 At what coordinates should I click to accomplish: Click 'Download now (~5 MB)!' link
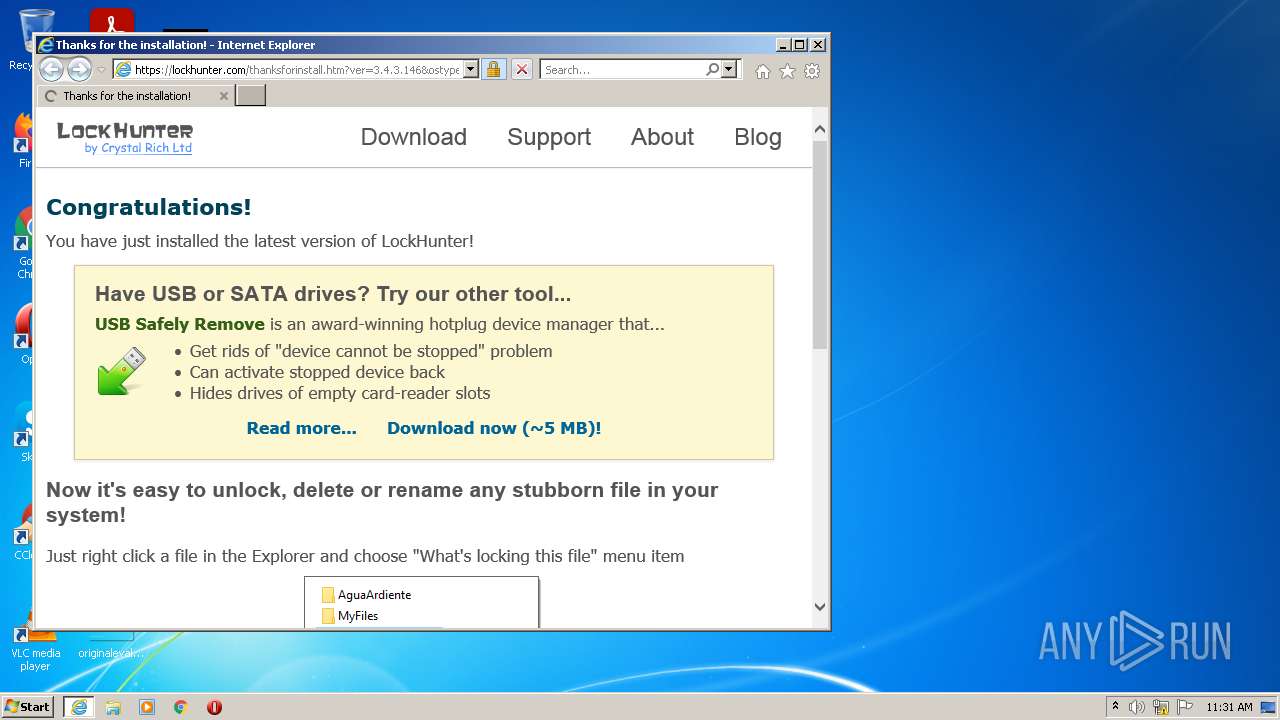pos(494,428)
